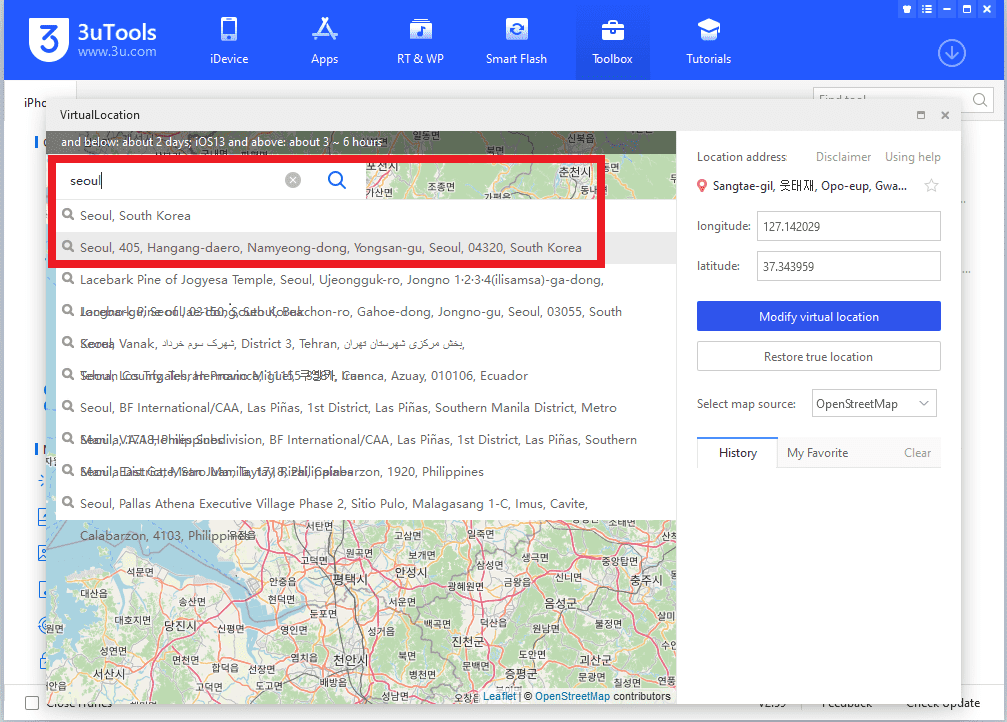Click Restore true location button

(x=818, y=357)
